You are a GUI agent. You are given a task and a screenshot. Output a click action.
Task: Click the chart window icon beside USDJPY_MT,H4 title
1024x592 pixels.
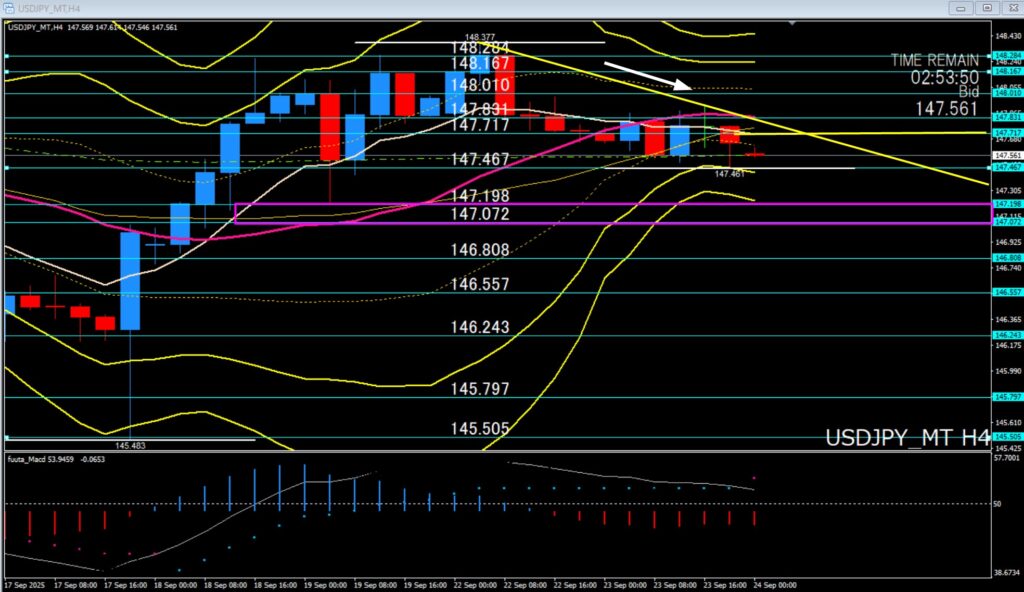coord(9,7)
